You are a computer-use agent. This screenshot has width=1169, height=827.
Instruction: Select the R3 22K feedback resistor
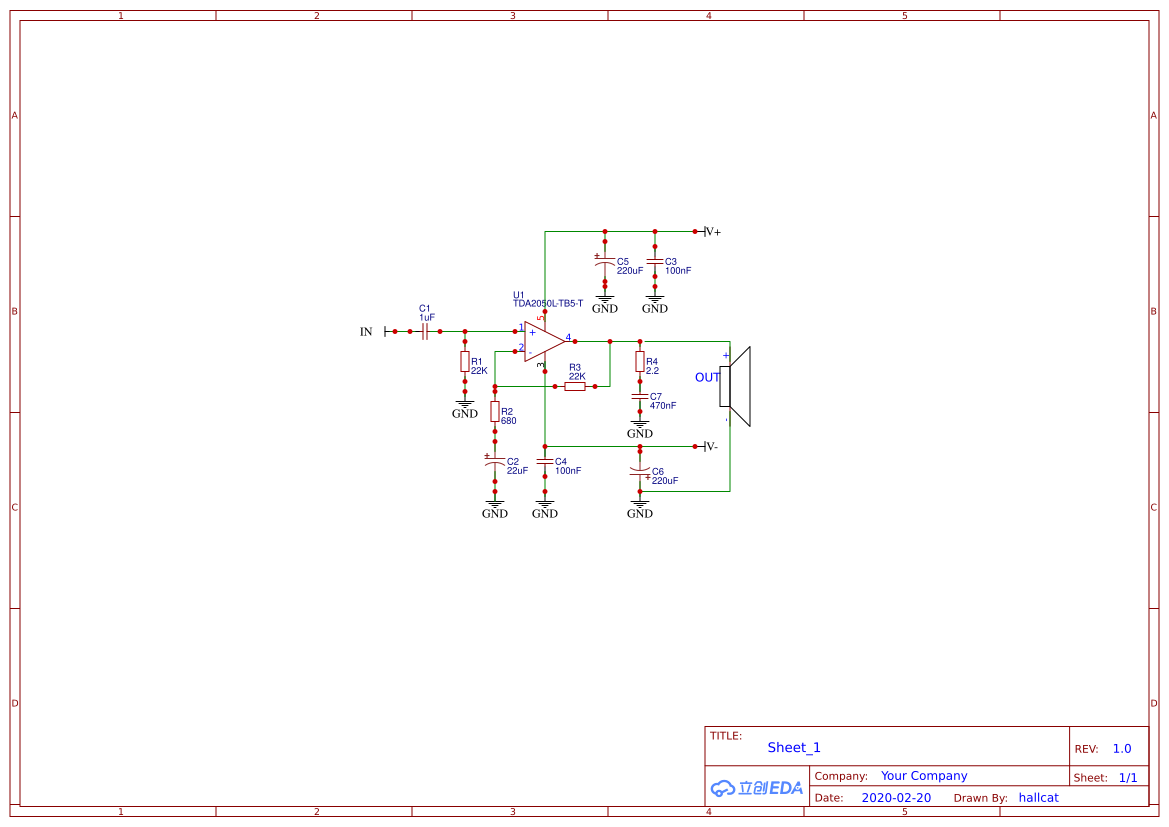[x=574, y=386]
